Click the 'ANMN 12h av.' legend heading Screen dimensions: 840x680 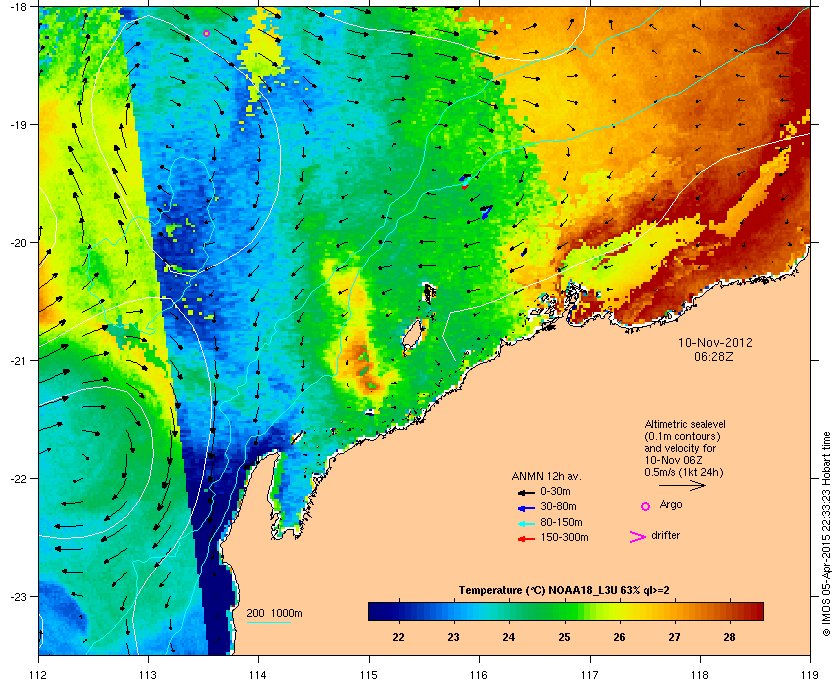pos(546,476)
